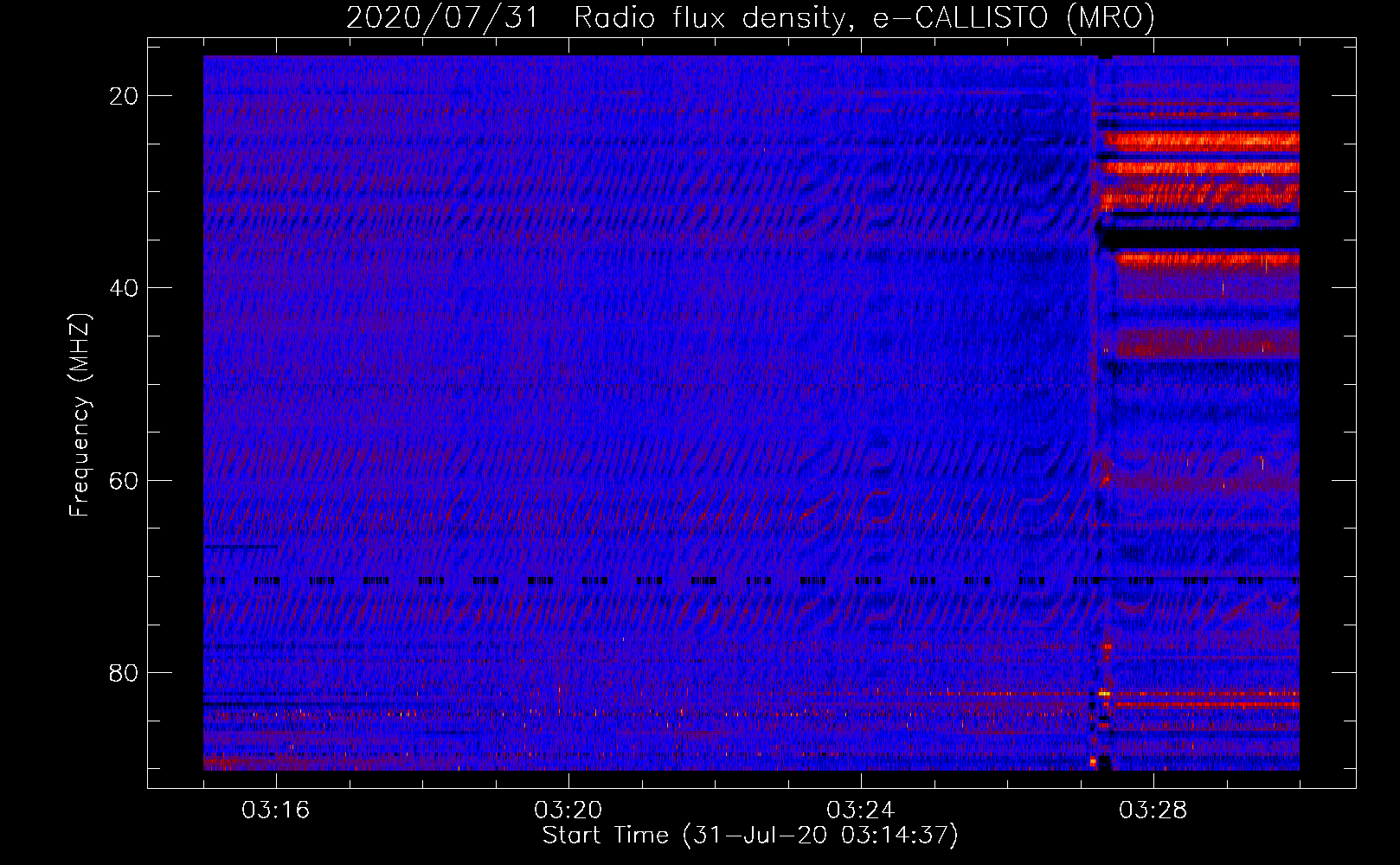Click the '03:20' time tick label

coord(568,811)
